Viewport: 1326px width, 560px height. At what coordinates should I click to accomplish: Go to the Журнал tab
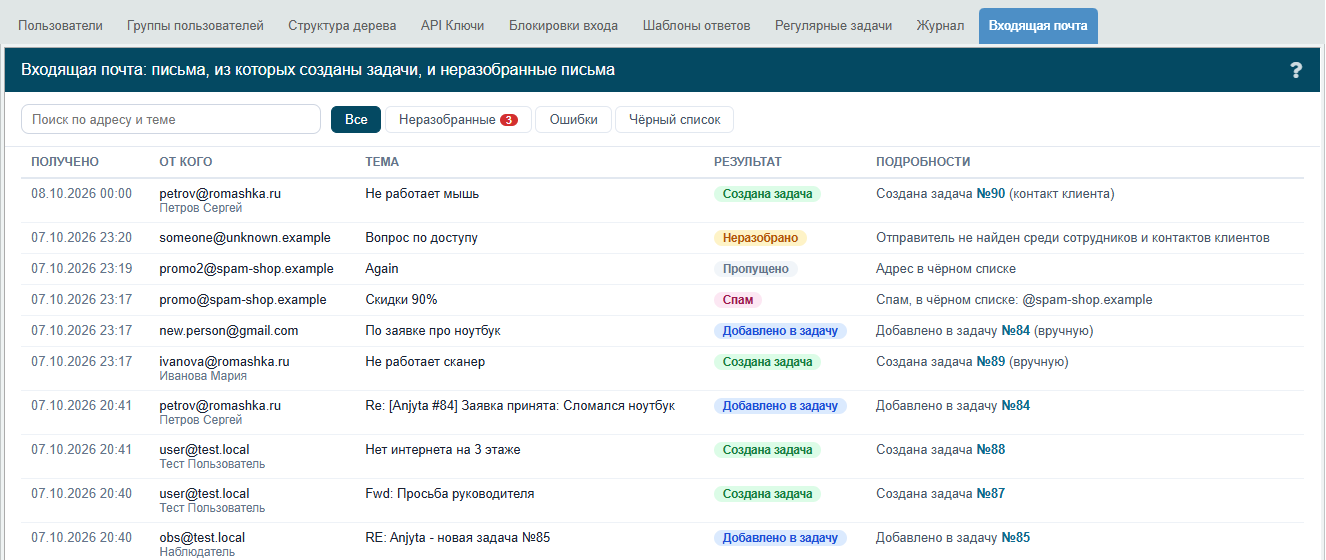(940, 26)
